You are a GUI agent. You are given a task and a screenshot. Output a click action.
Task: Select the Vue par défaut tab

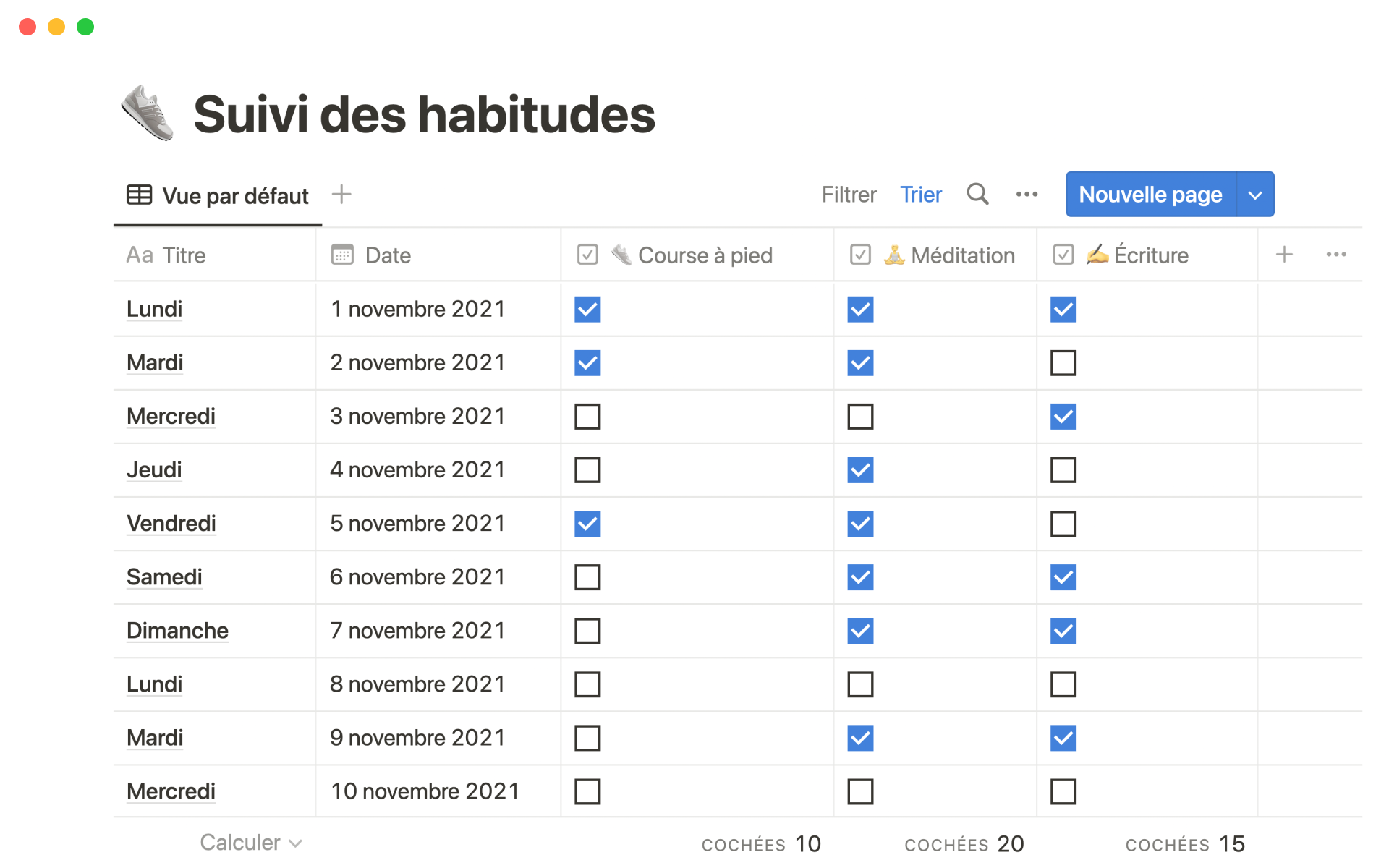coord(218,195)
